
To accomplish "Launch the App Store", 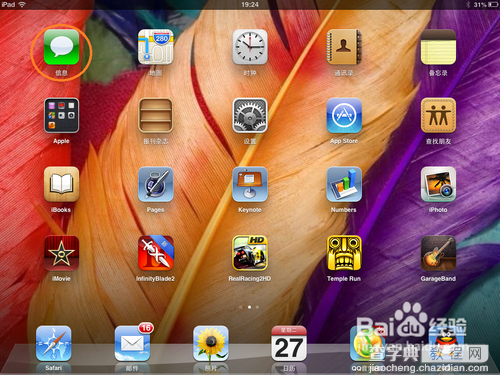I will click(344, 116).
